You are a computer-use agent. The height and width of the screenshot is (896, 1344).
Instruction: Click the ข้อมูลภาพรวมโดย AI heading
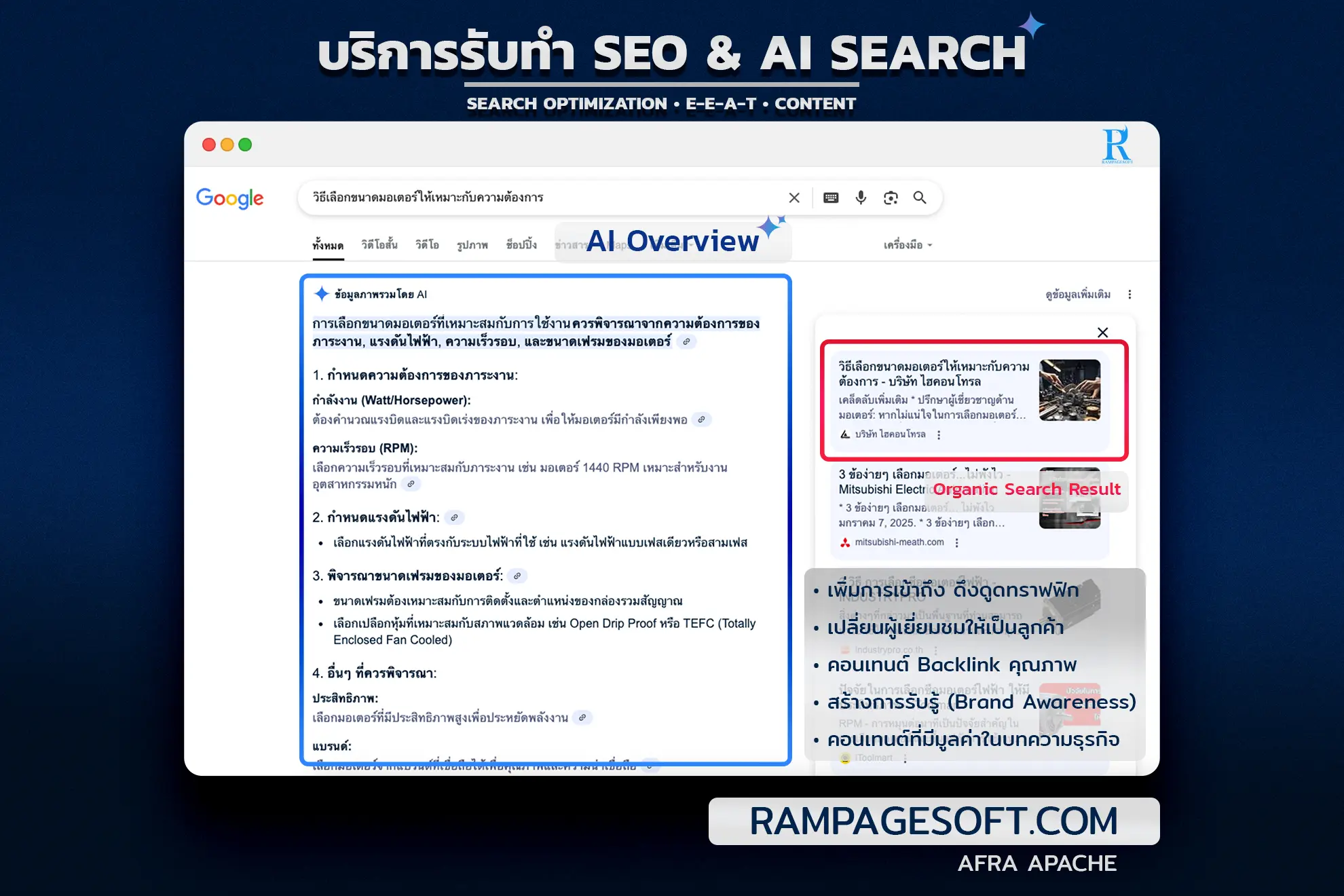tap(381, 295)
